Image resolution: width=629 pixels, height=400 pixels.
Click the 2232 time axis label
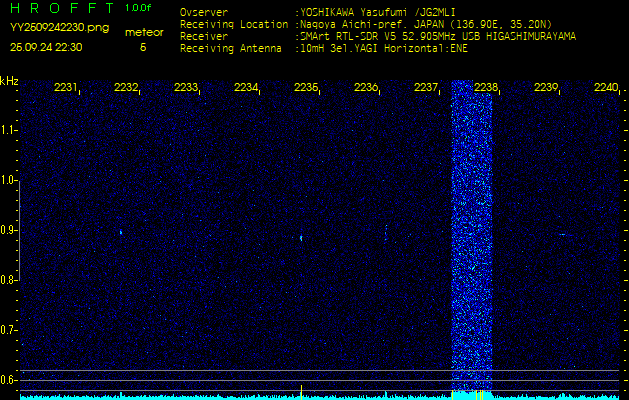point(126,87)
